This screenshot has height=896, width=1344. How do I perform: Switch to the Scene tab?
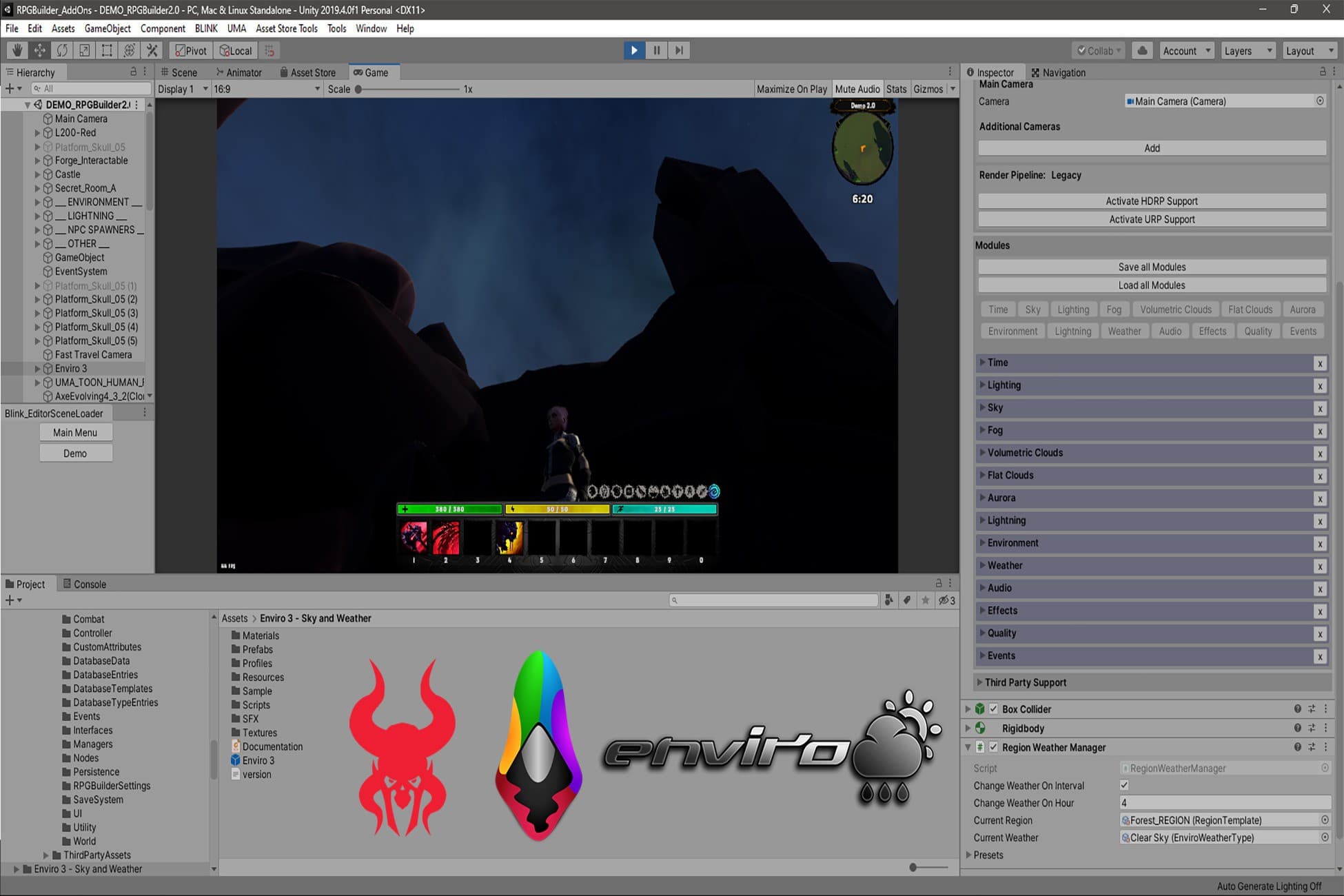(x=179, y=72)
